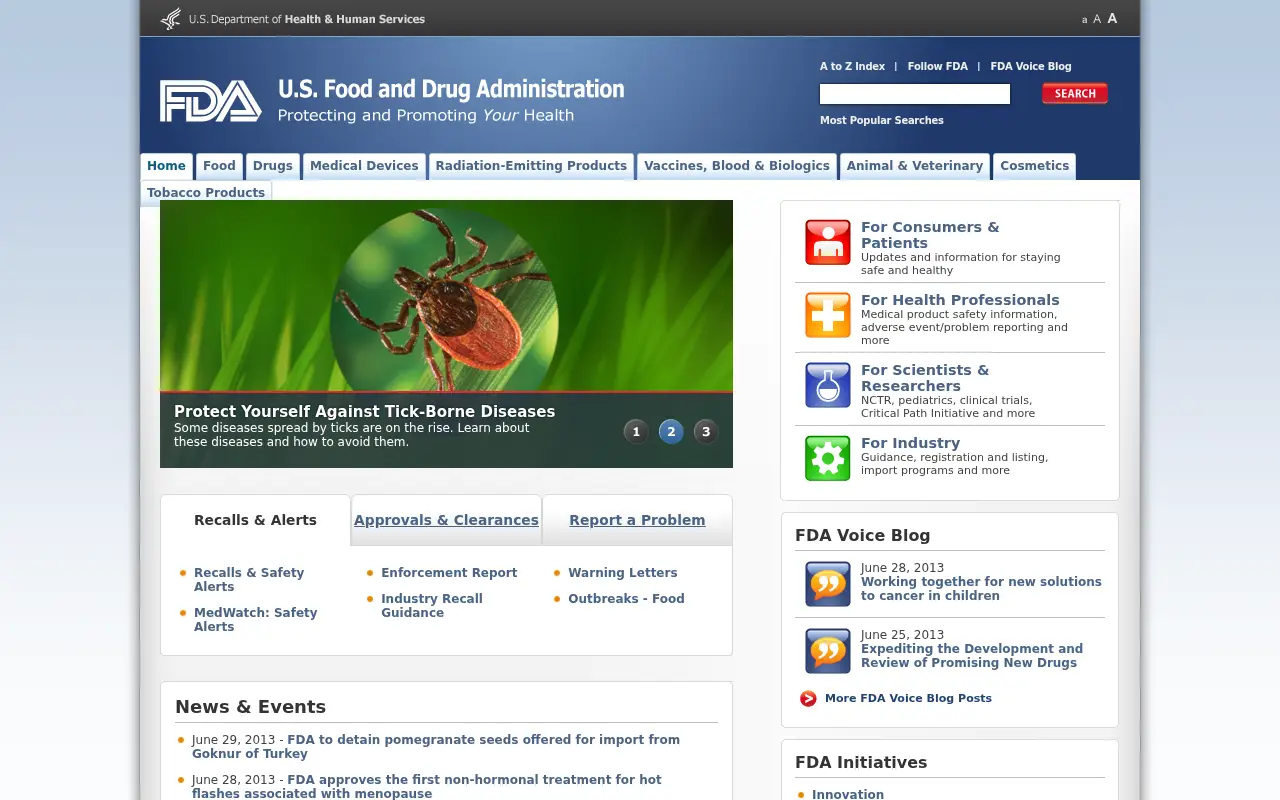This screenshot has width=1280, height=800.
Task: Open the Innovation link under FDA Initiatives
Action: tap(848, 794)
